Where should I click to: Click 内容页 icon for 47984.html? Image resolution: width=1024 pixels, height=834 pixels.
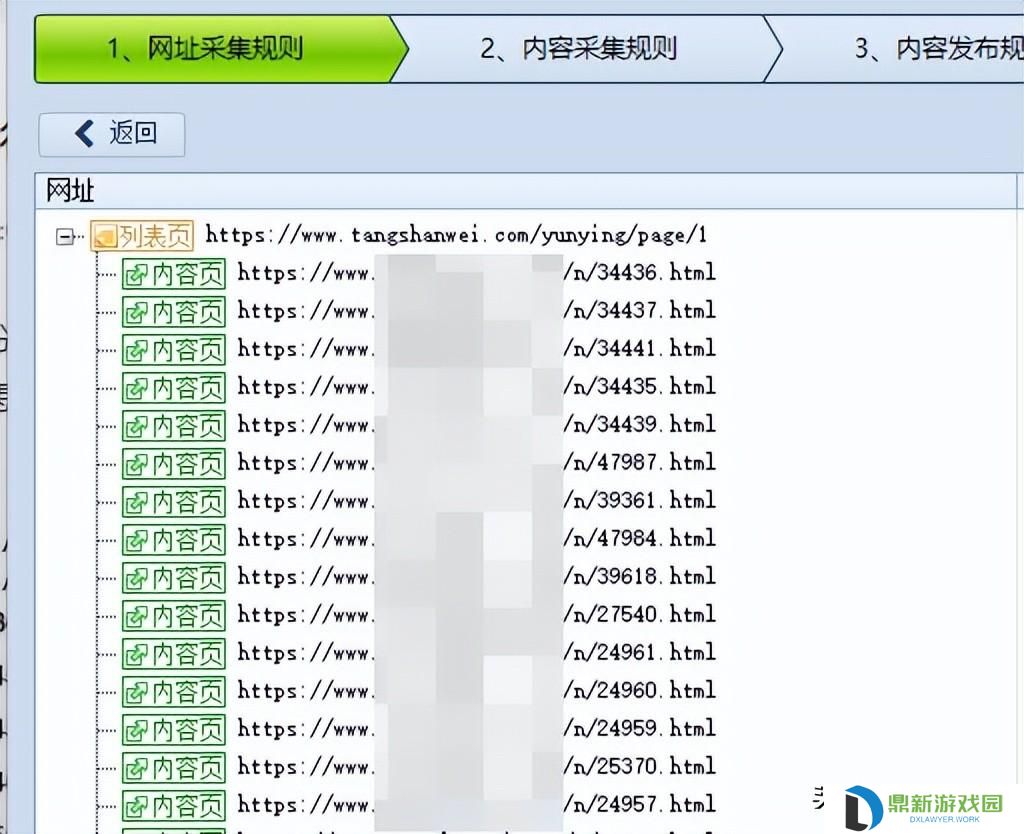tap(174, 539)
